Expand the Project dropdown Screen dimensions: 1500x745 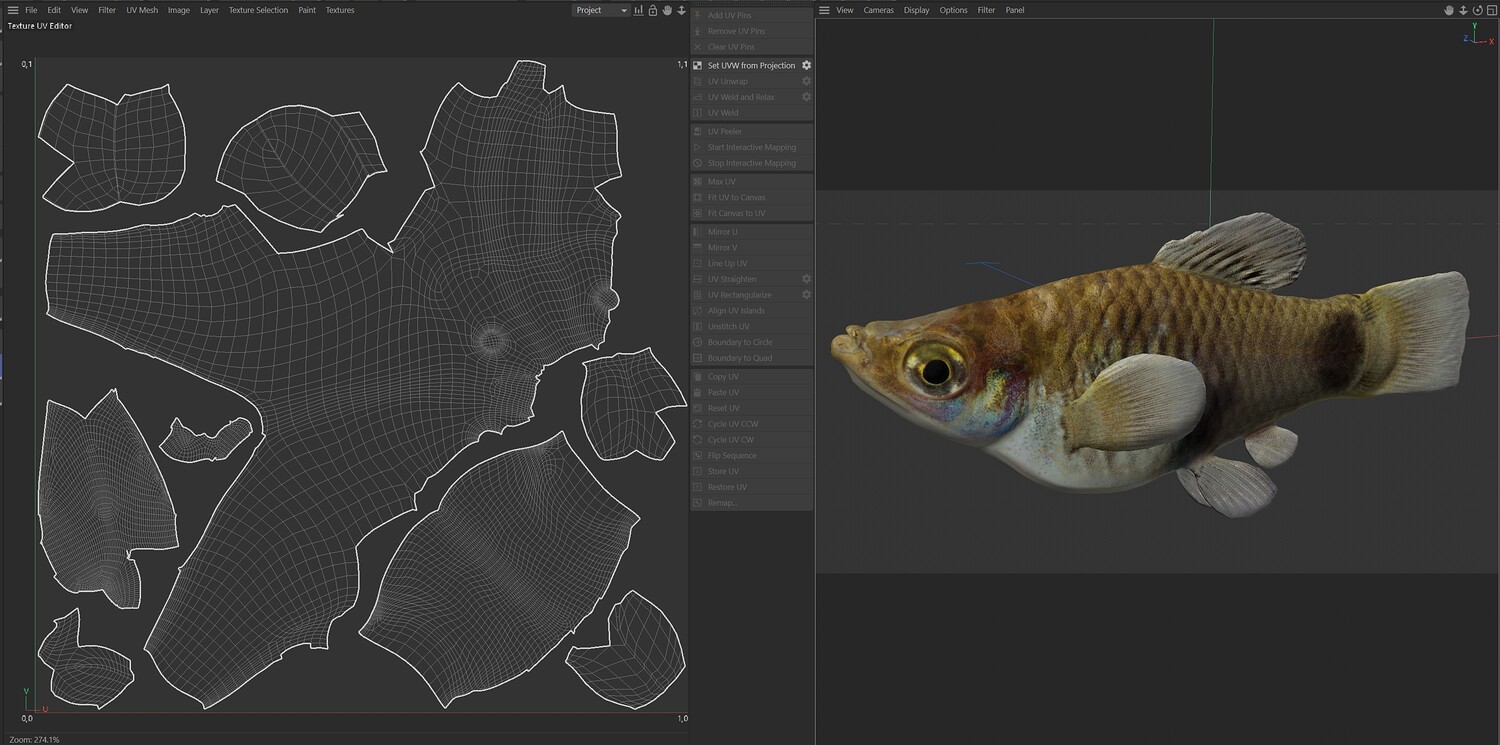pyautogui.click(x=601, y=10)
